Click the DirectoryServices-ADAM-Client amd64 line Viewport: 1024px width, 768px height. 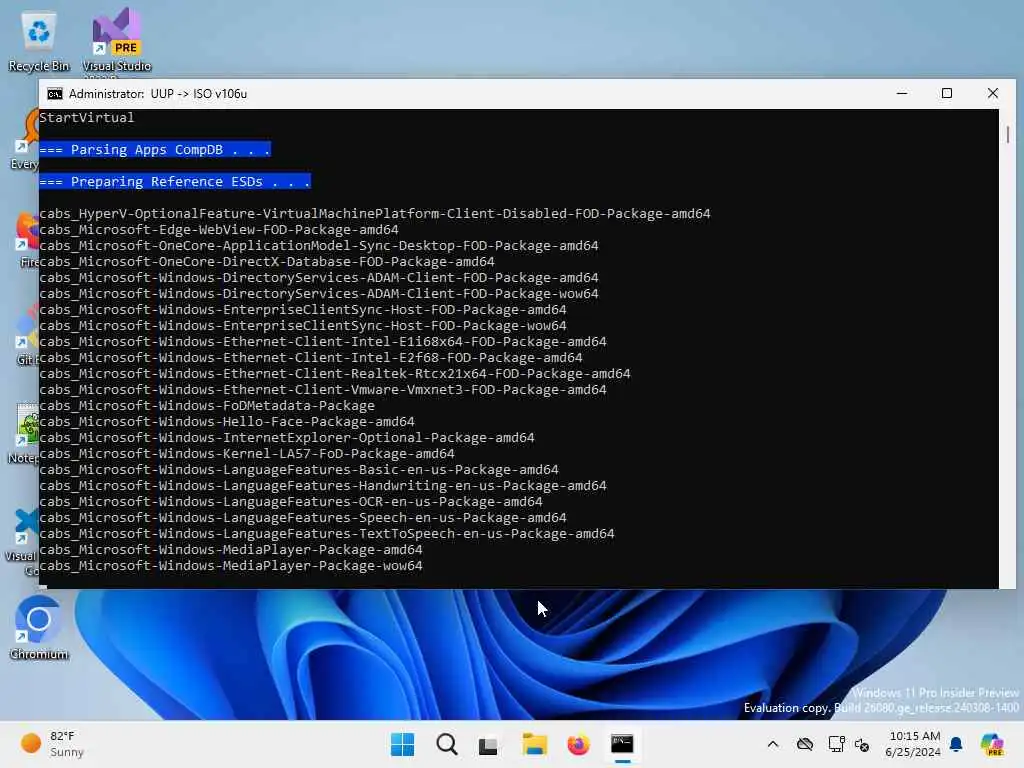[x=319, y=278]
